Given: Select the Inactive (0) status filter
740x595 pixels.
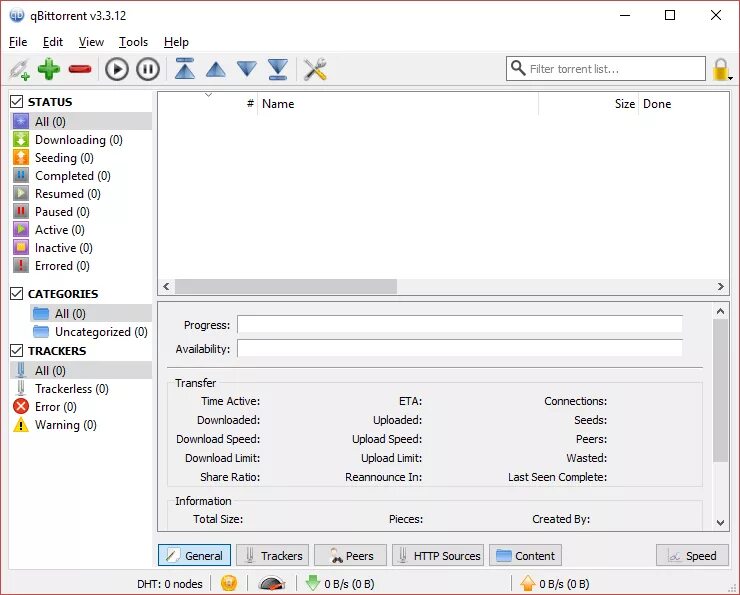Looking at the screenshot, I should (81, 247).
